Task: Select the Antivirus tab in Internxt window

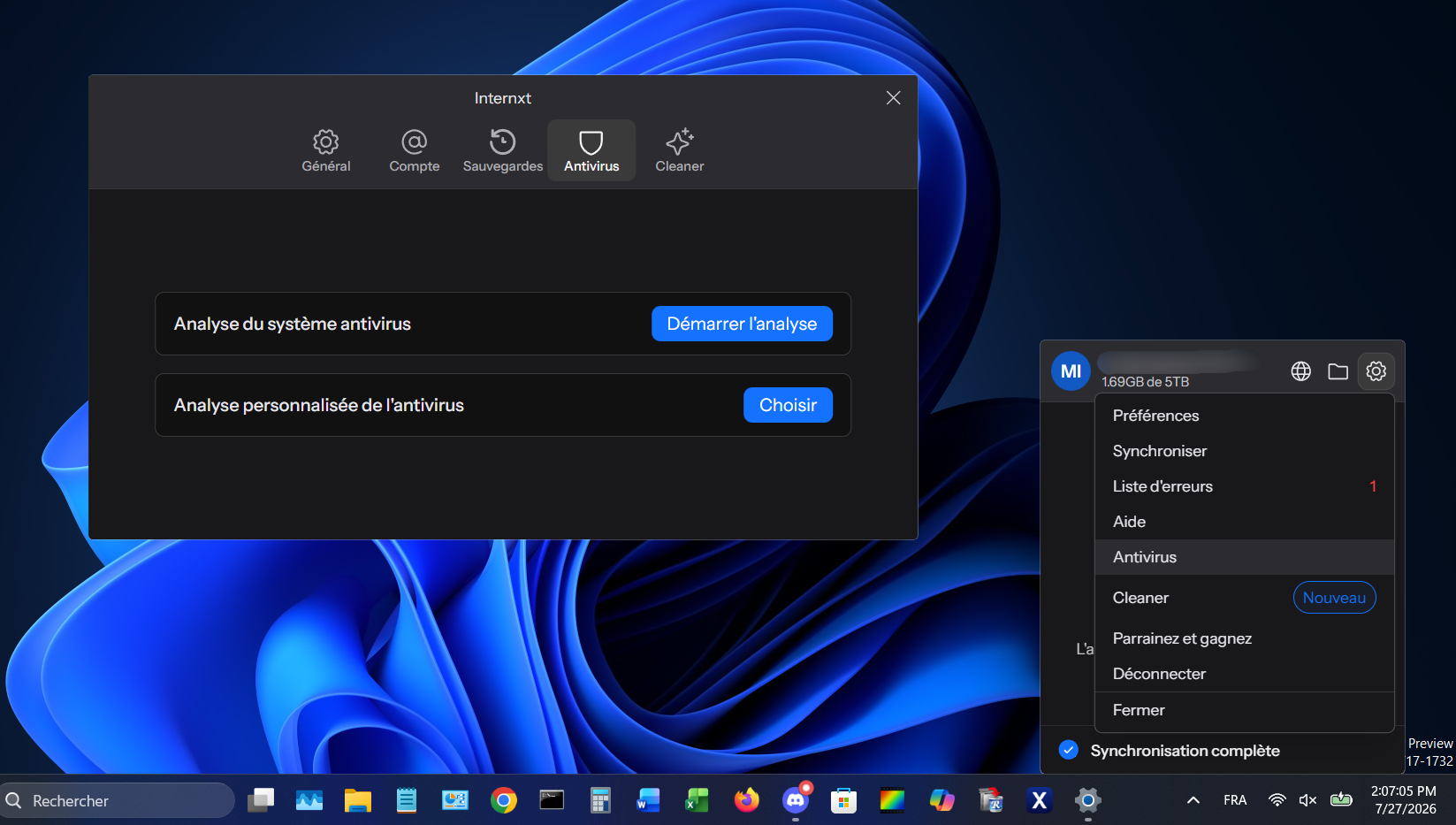Action: point(591,150)
